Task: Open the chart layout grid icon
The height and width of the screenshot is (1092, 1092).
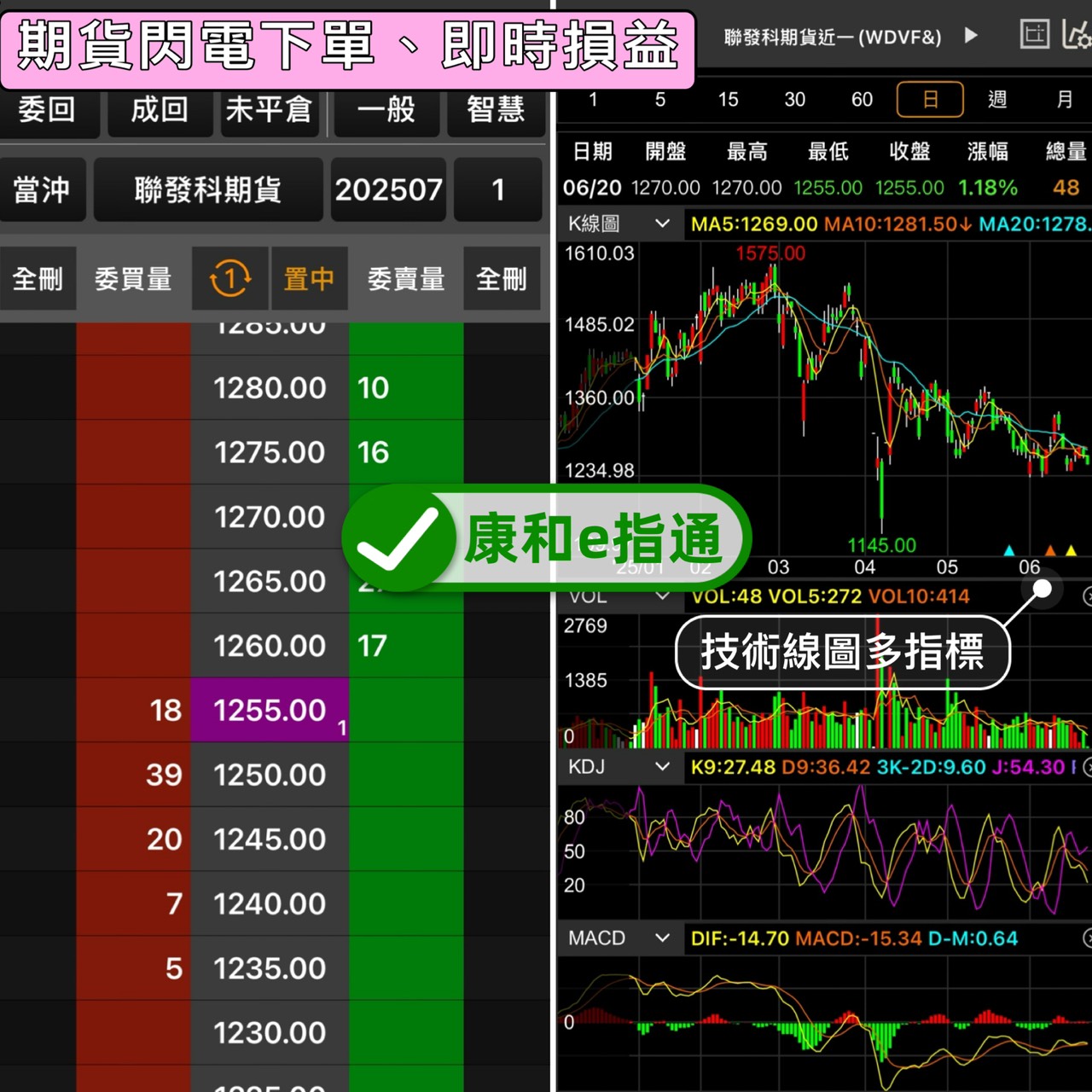Action: coord(1035,34)
